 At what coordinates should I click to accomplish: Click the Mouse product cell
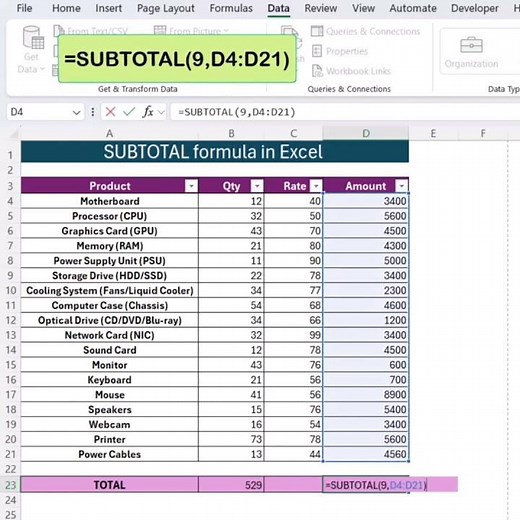109,395
